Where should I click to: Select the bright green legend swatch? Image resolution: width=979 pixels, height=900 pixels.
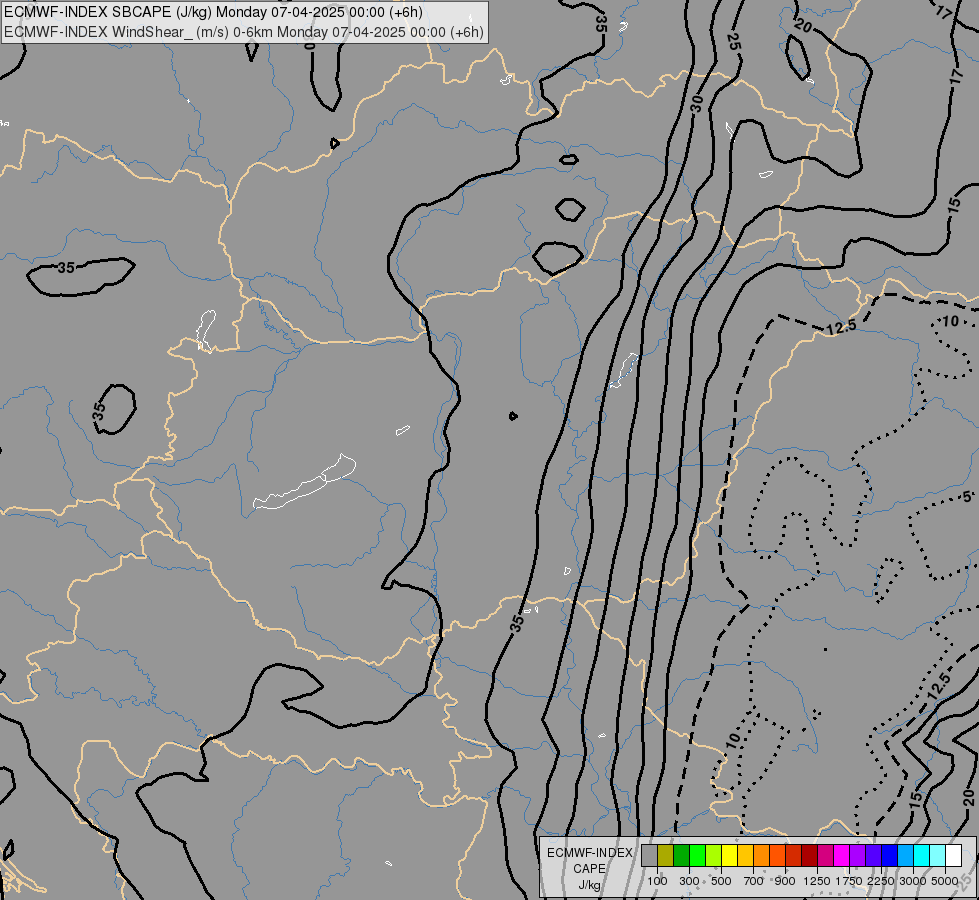tap(698, 856)
